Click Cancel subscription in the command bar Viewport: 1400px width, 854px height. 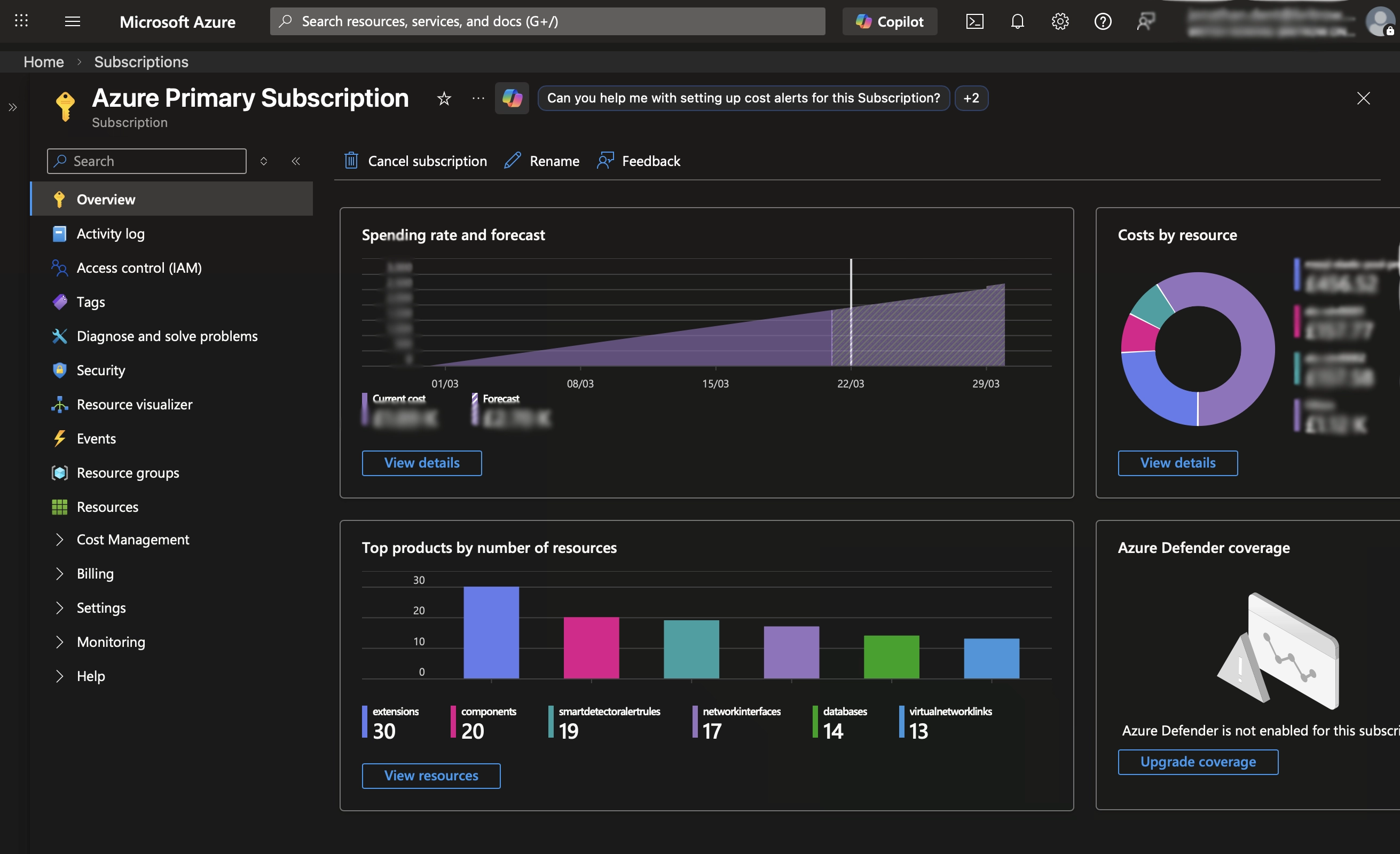pyautogui.click(x=427, y=161)
